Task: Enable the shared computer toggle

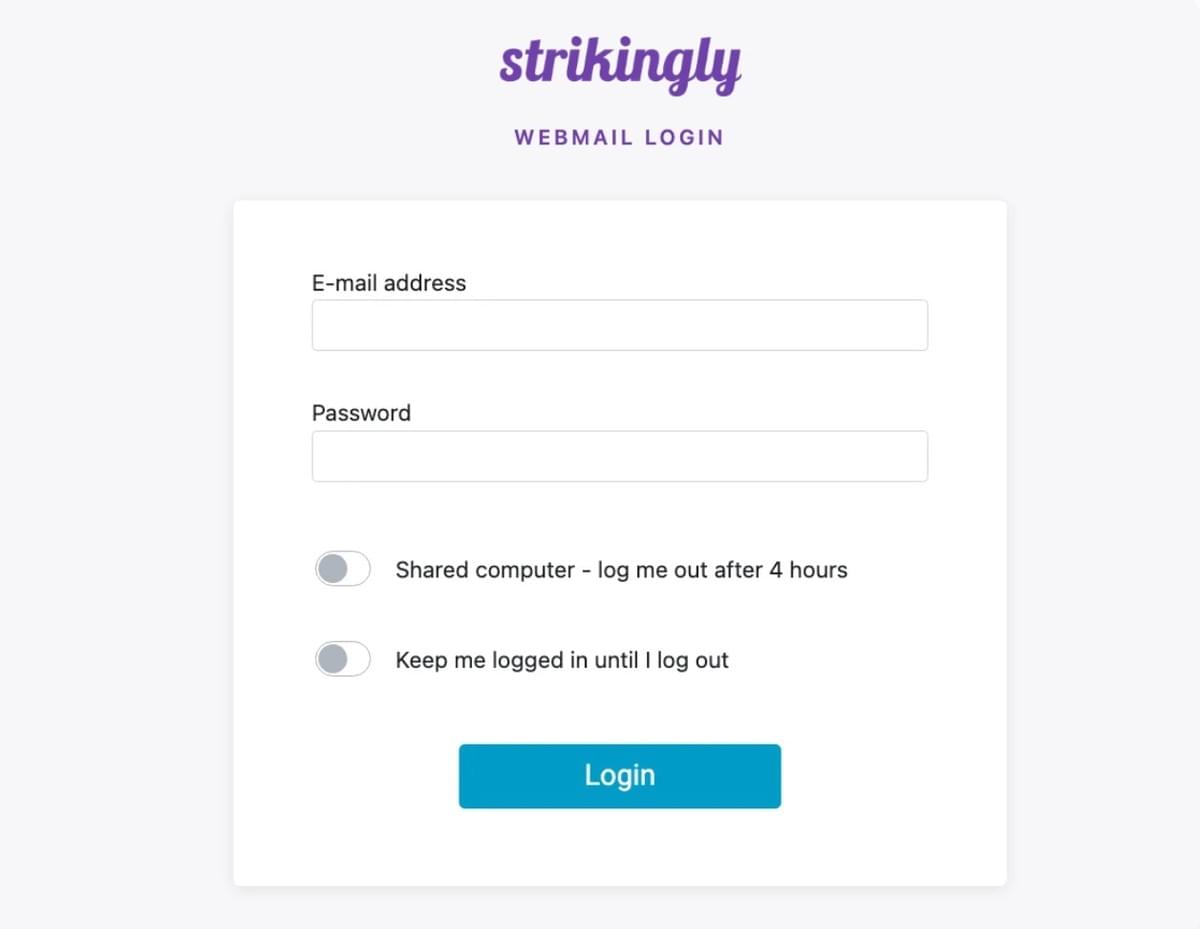Action: coord(342,569)
